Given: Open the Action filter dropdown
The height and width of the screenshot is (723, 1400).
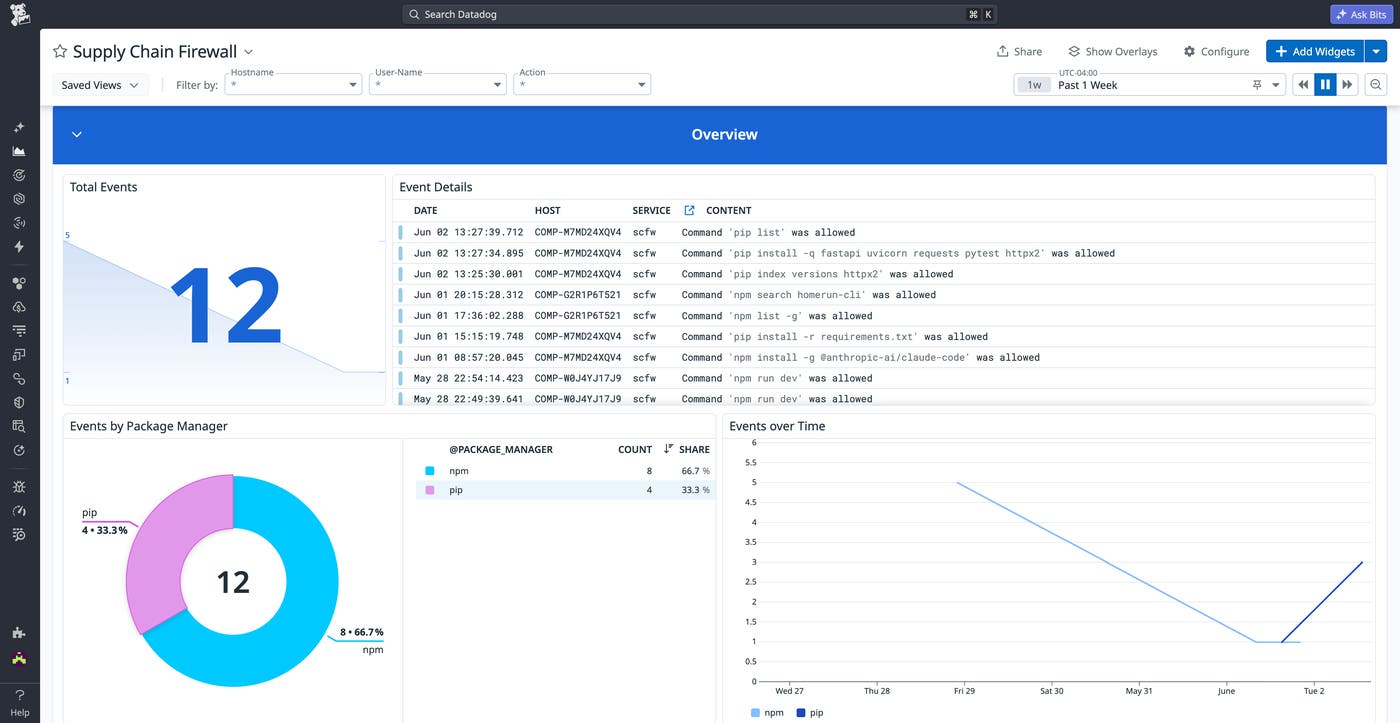Looking at the screenshot, I should pos(582,85).
